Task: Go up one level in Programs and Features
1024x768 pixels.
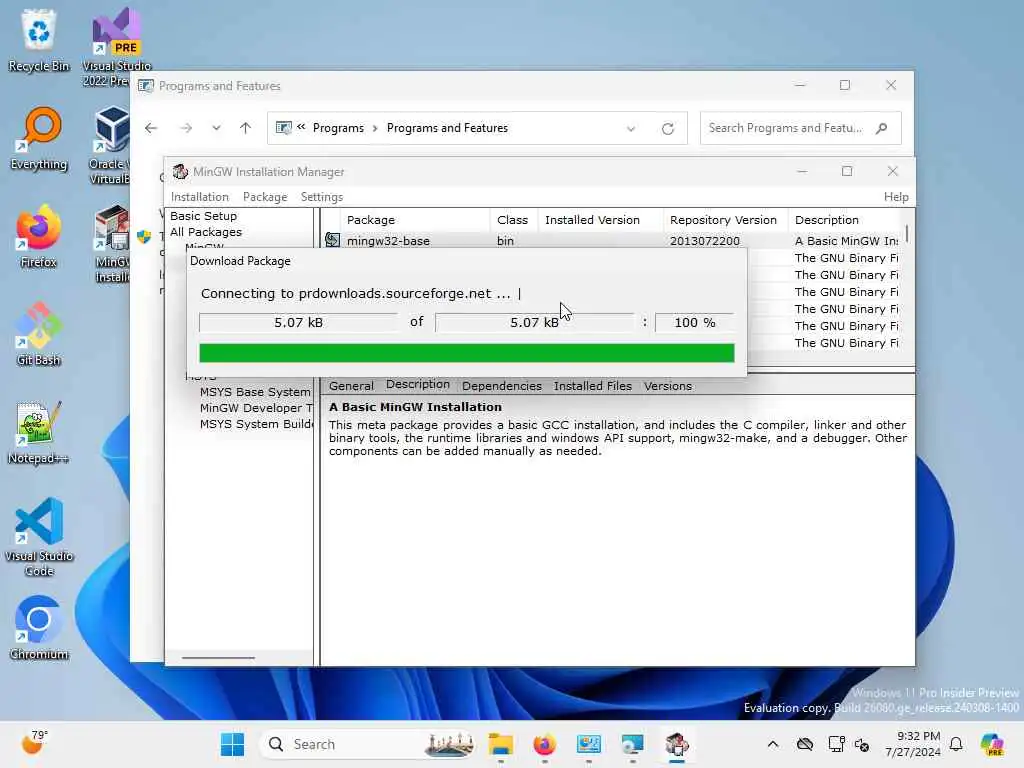Action: coord(246,128)
